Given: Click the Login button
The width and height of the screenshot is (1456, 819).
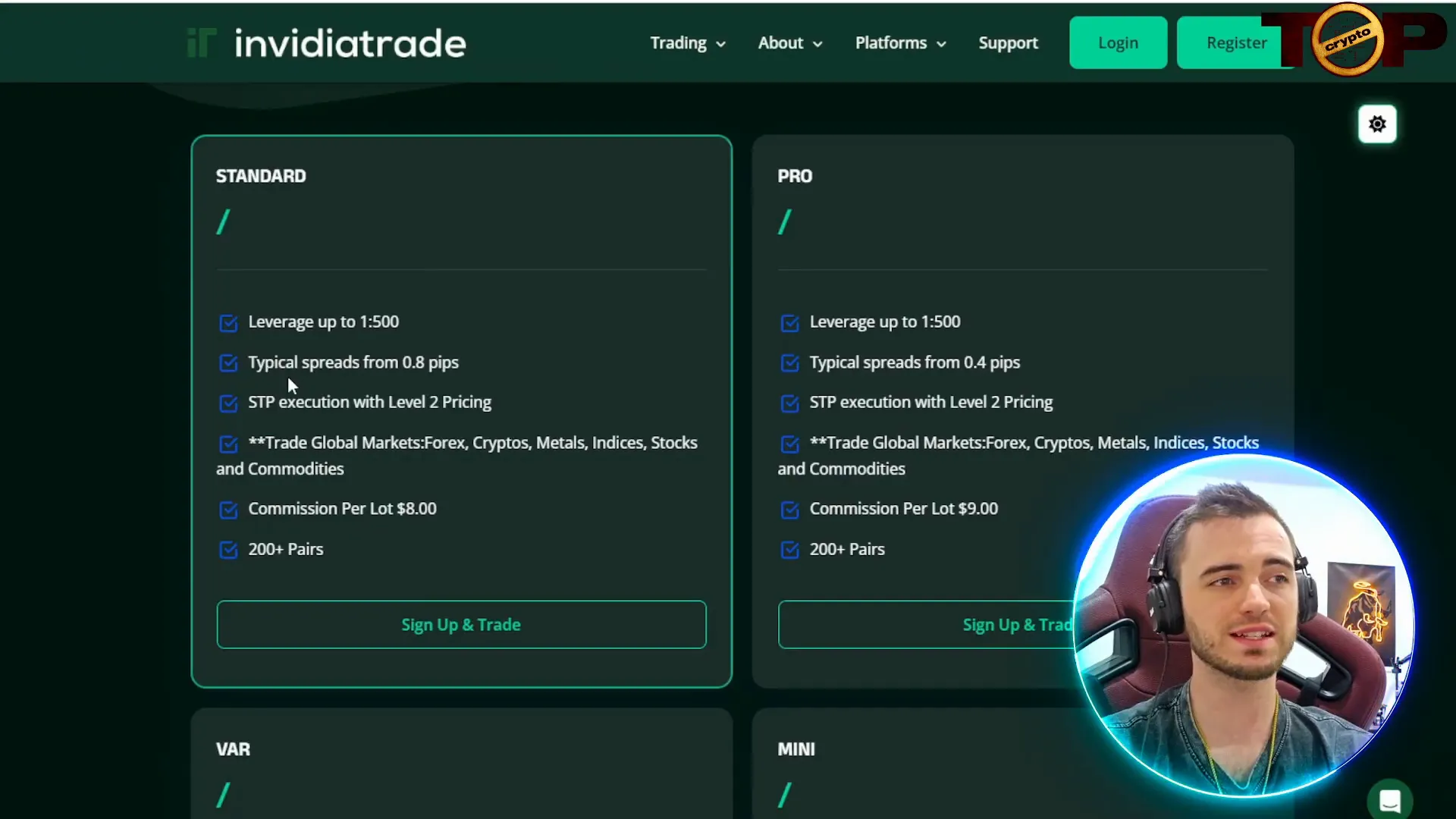Looking at the screenshot, I should (1118, 42).
